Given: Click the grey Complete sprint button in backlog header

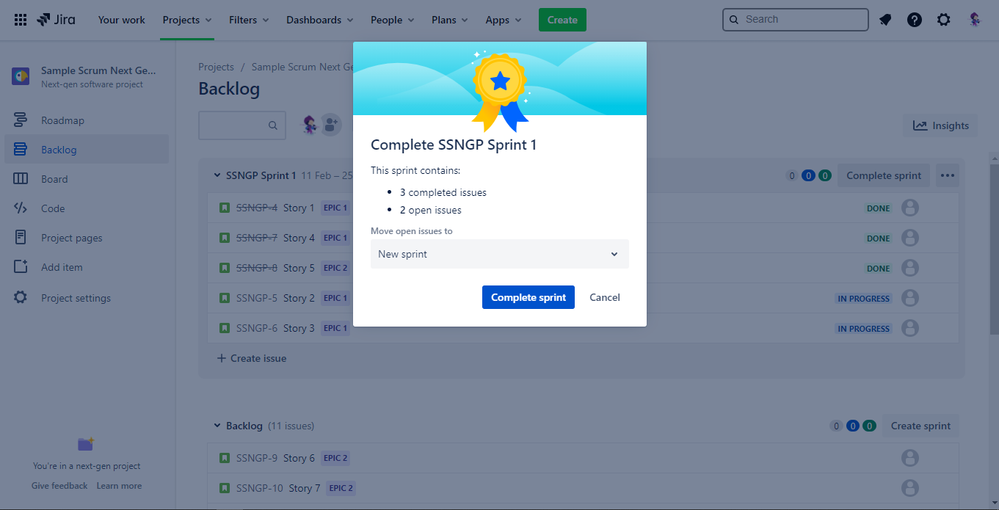Looking at the screenshot, I should point(884,175).
